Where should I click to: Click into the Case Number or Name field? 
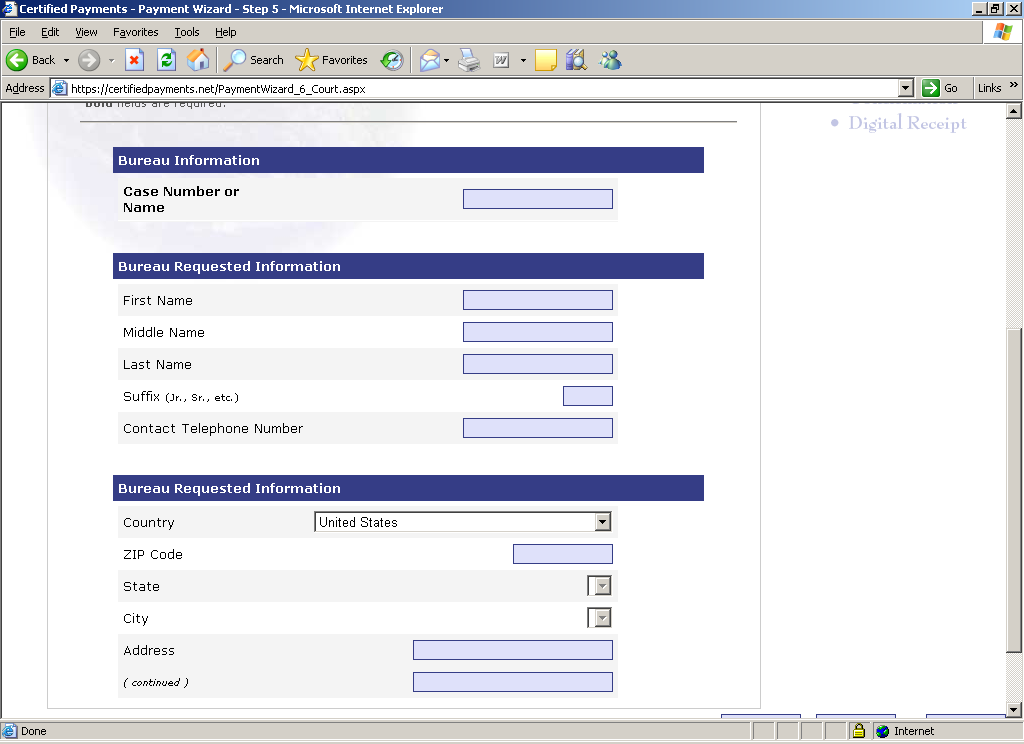[x=537, y=199]
